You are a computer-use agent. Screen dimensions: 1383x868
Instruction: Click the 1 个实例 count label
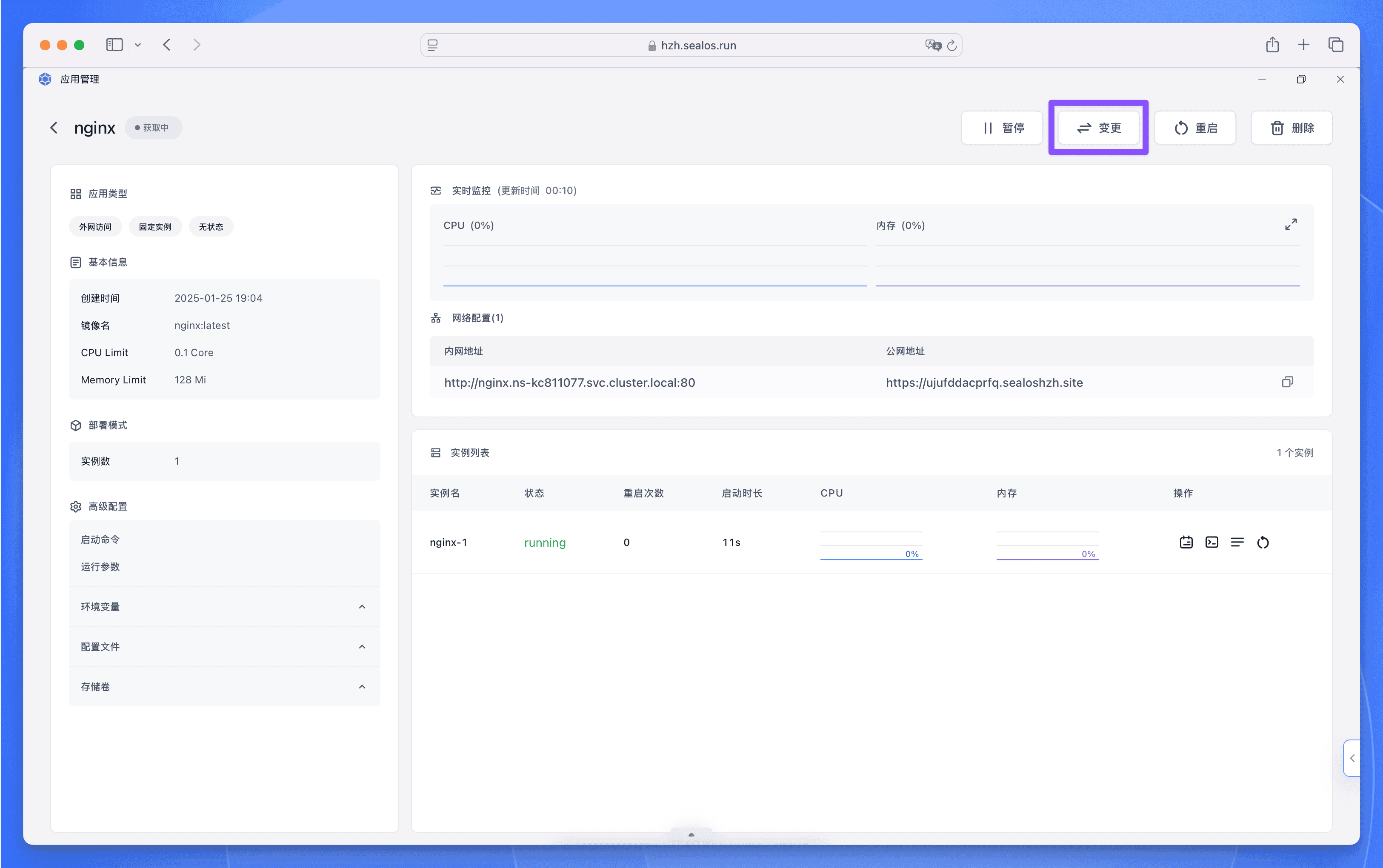[1294, 453]
